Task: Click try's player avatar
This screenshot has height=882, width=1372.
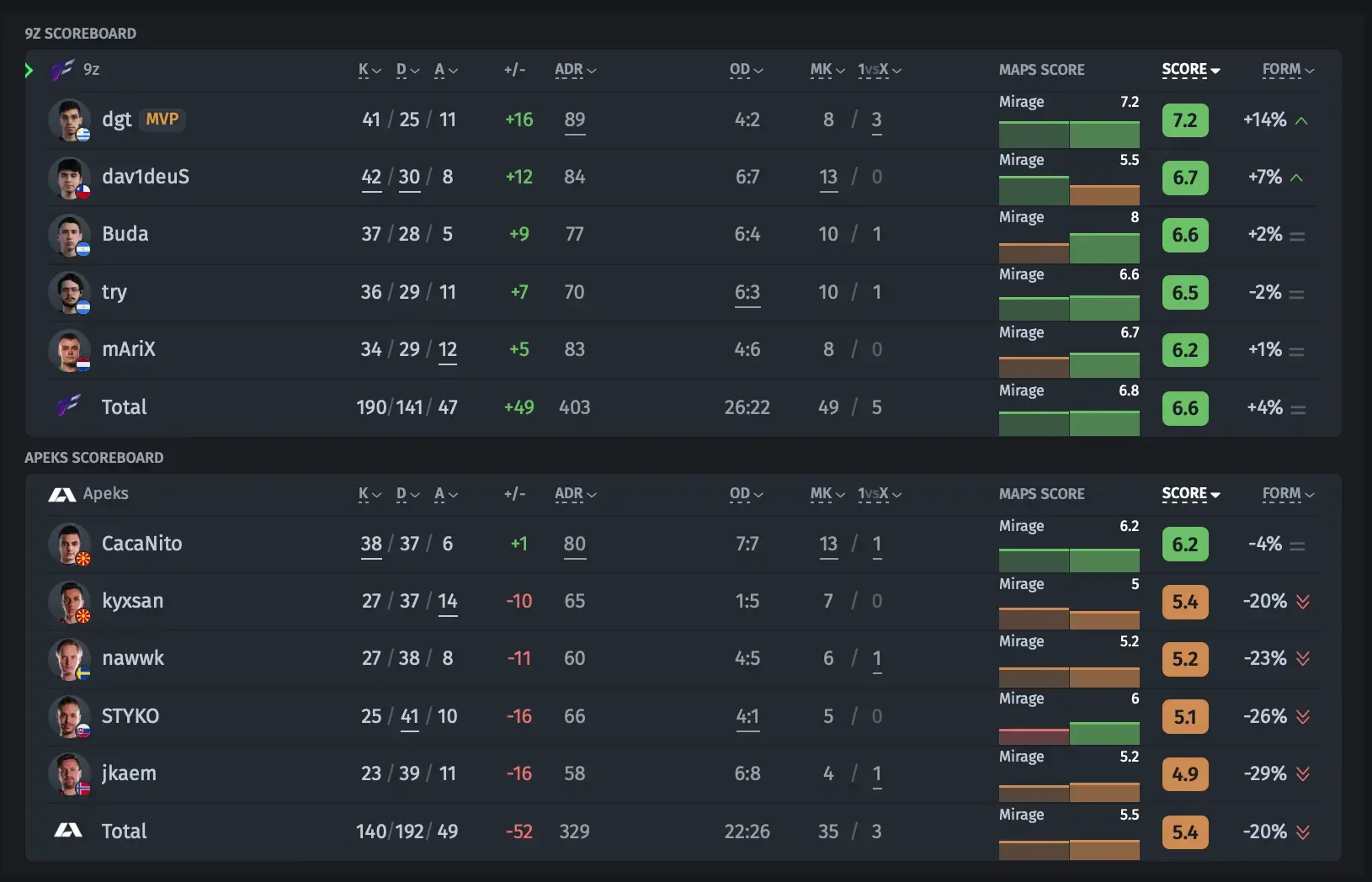Action: coord(69,292)
